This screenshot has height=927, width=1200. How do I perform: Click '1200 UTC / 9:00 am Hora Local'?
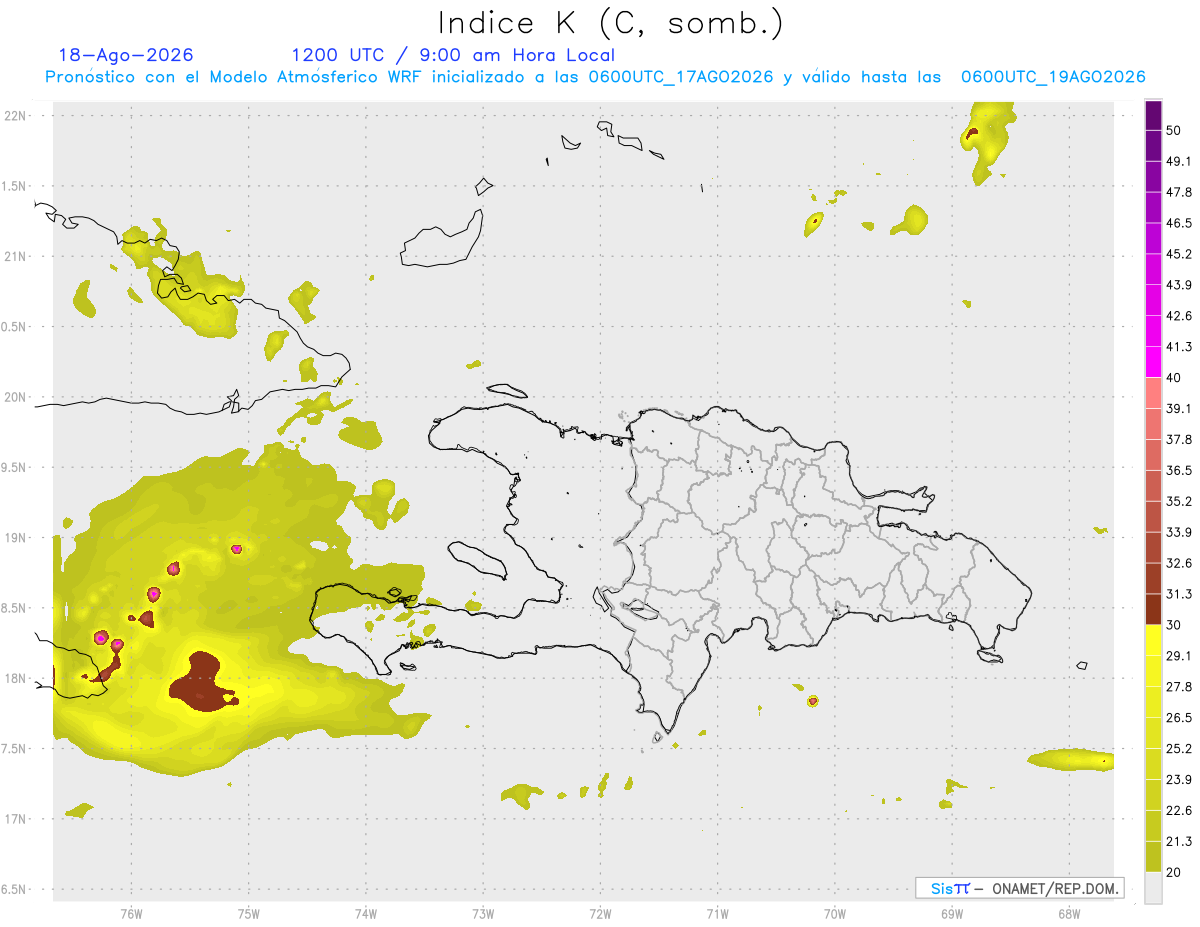[x=453, y=55]
